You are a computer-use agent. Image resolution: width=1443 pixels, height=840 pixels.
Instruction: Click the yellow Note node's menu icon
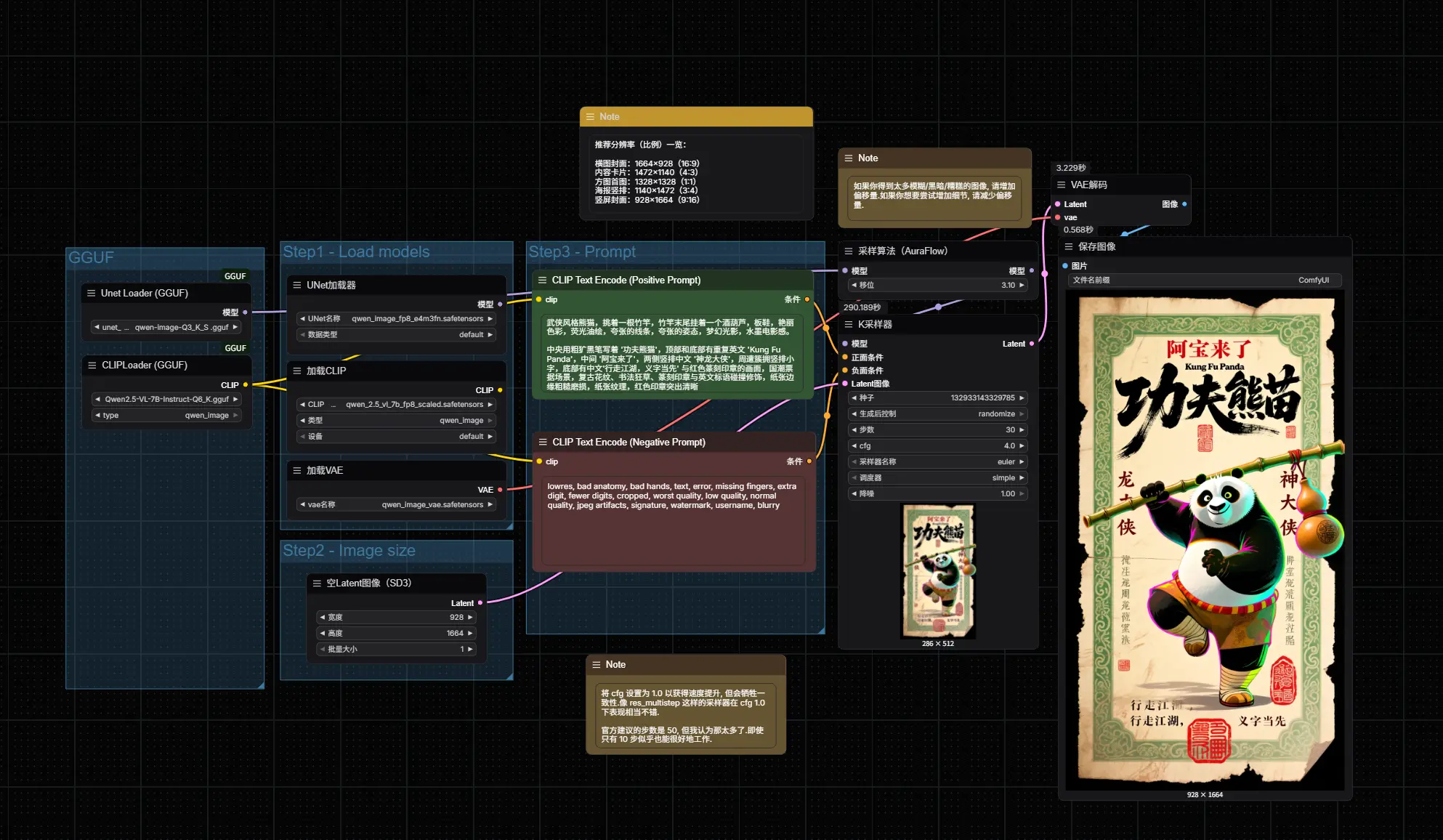pos(590,116)
